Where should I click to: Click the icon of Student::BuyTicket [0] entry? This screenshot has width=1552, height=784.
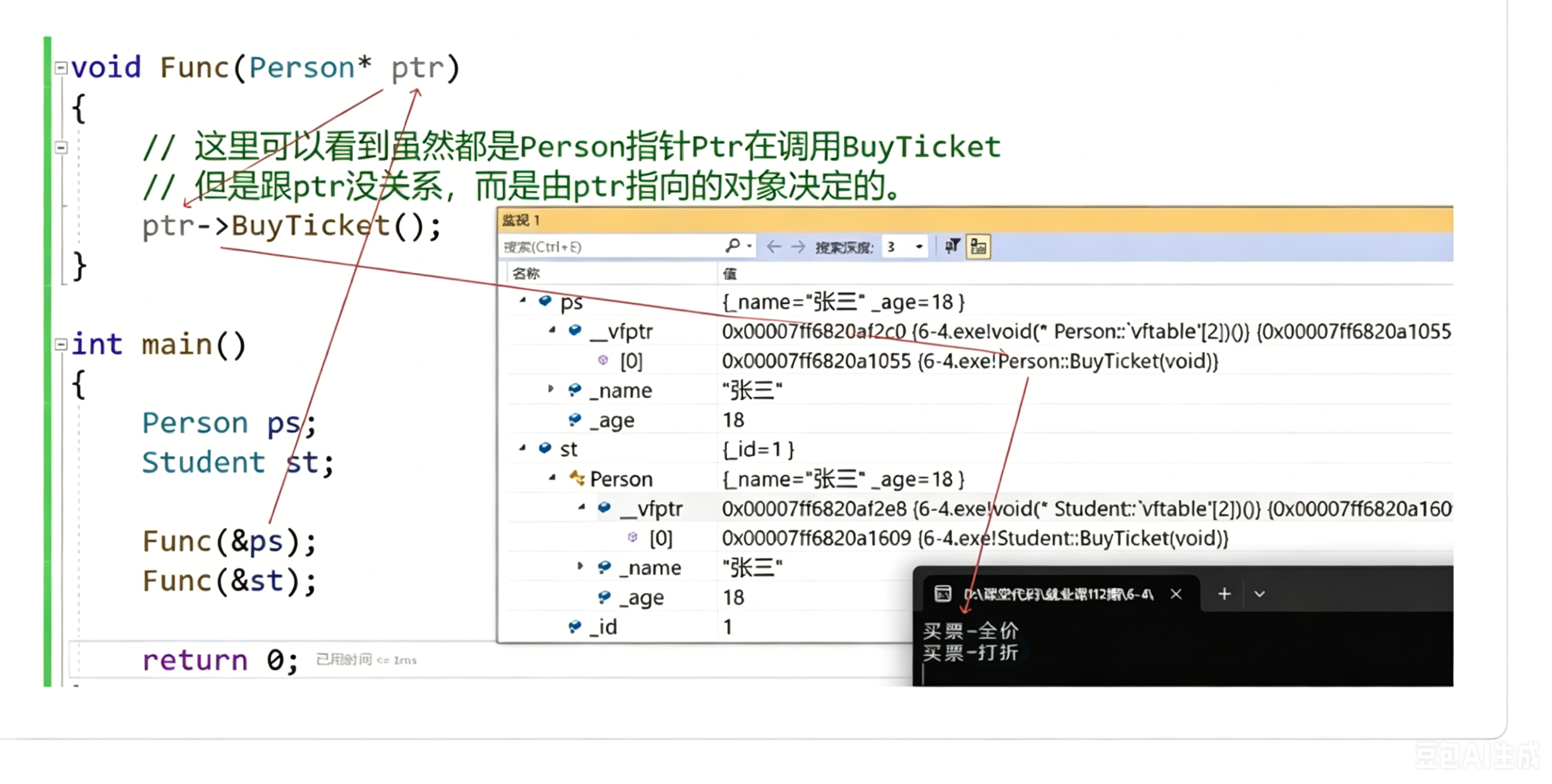click(633, 537)
